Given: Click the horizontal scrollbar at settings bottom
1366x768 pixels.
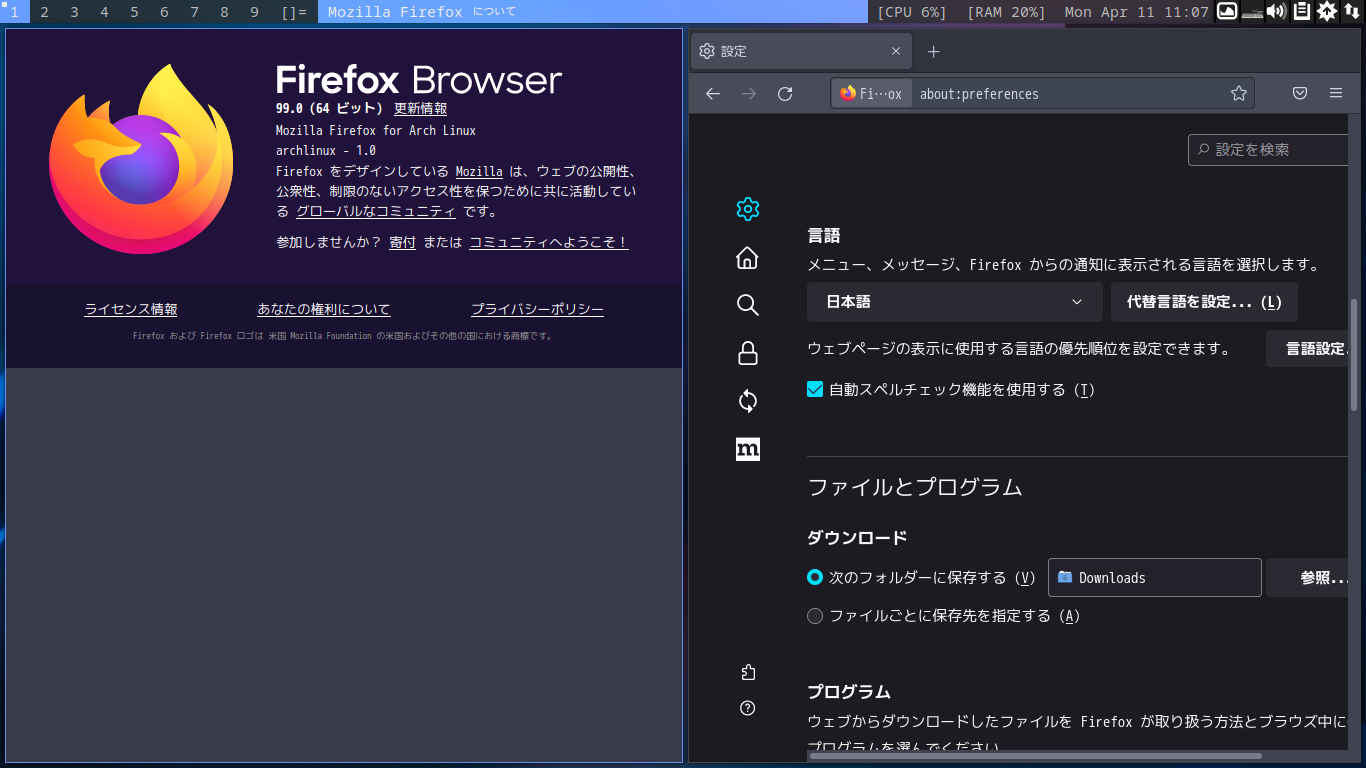Looking at the screenshot, I should click(x=1035, y=756).
